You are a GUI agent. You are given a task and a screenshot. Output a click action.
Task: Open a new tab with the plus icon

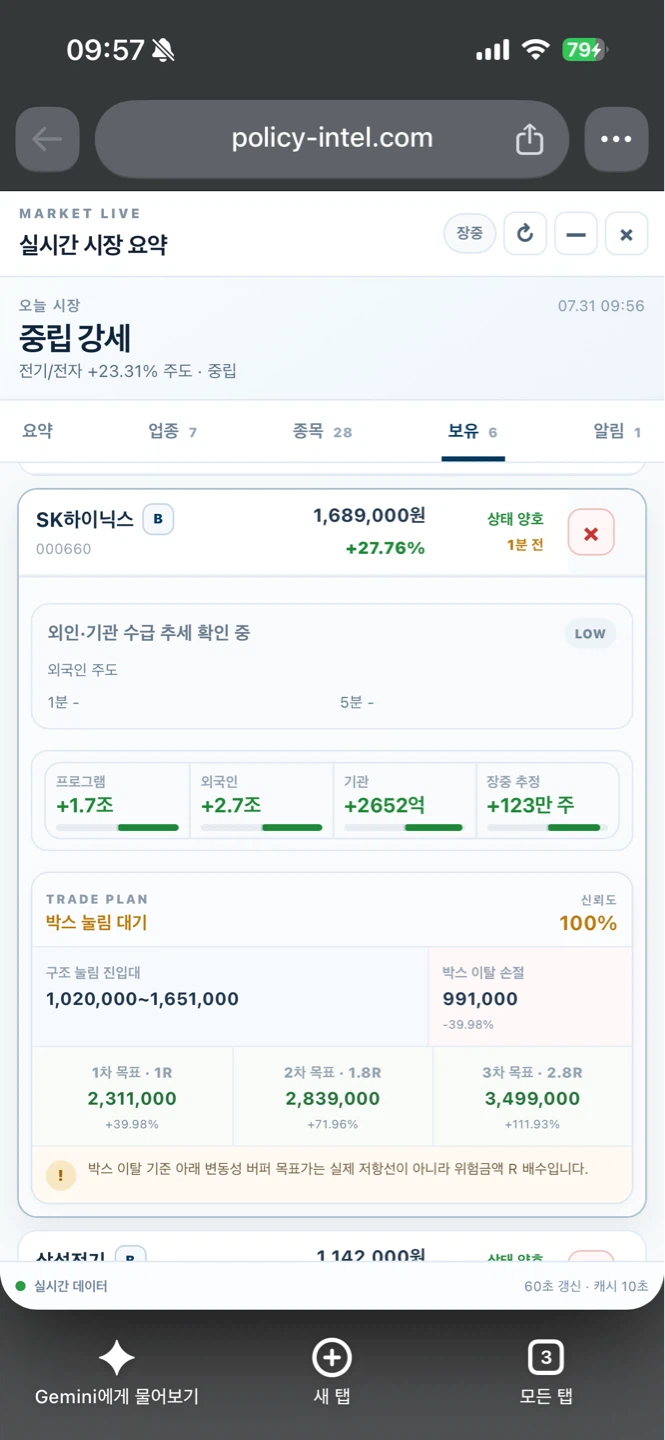[332, 1358]
